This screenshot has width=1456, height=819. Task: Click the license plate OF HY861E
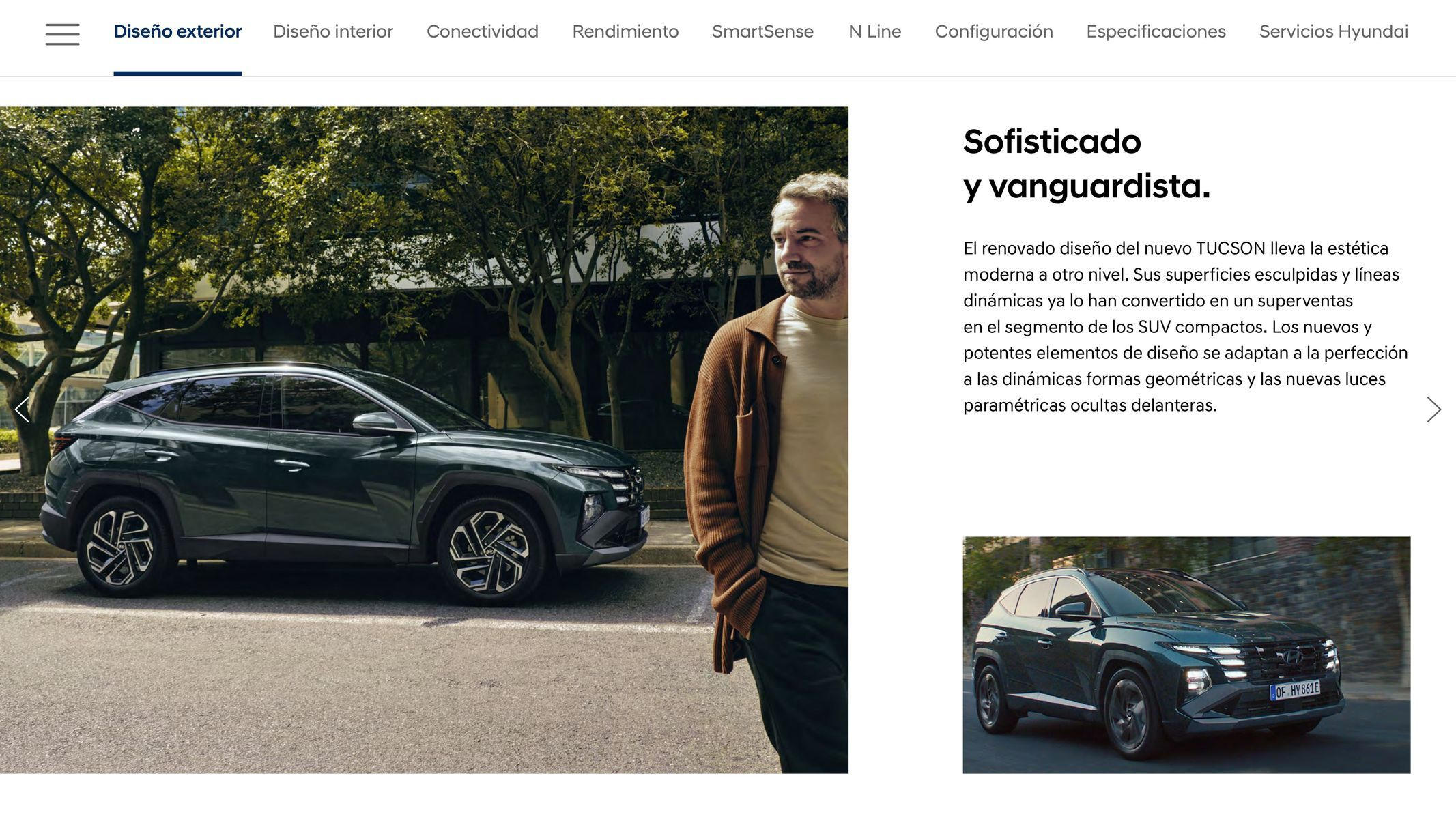coord(1294,690)
